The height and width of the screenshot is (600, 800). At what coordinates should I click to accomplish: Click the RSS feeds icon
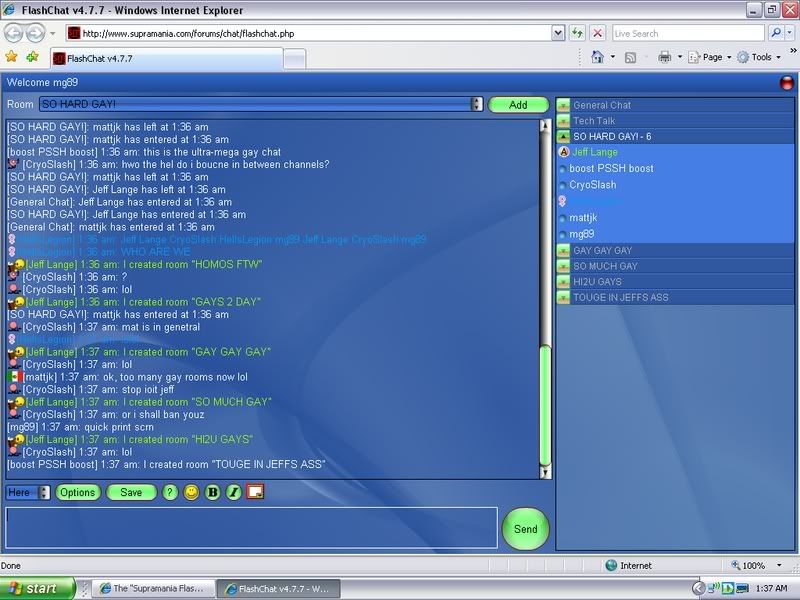pos(631,58)
